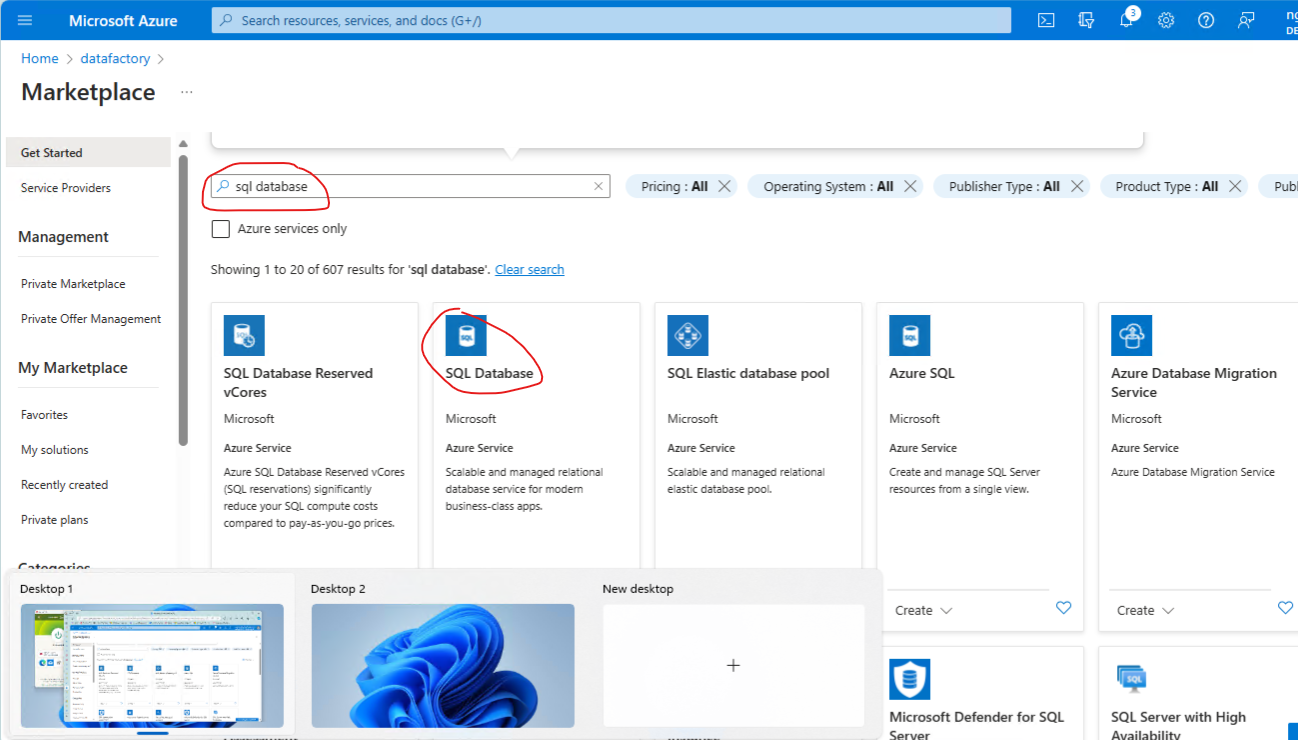Open the Marketplace ellipsis more options
1298x740 pixels.
tap(187, 92)
